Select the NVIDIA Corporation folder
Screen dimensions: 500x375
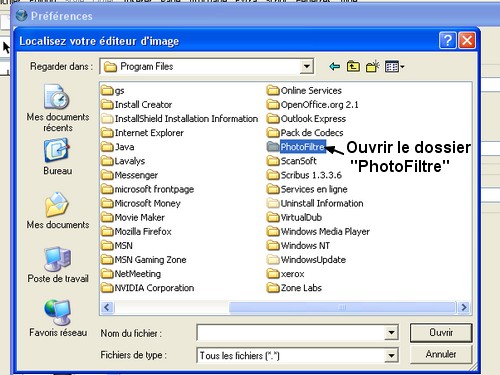click(x=148, y=288)
